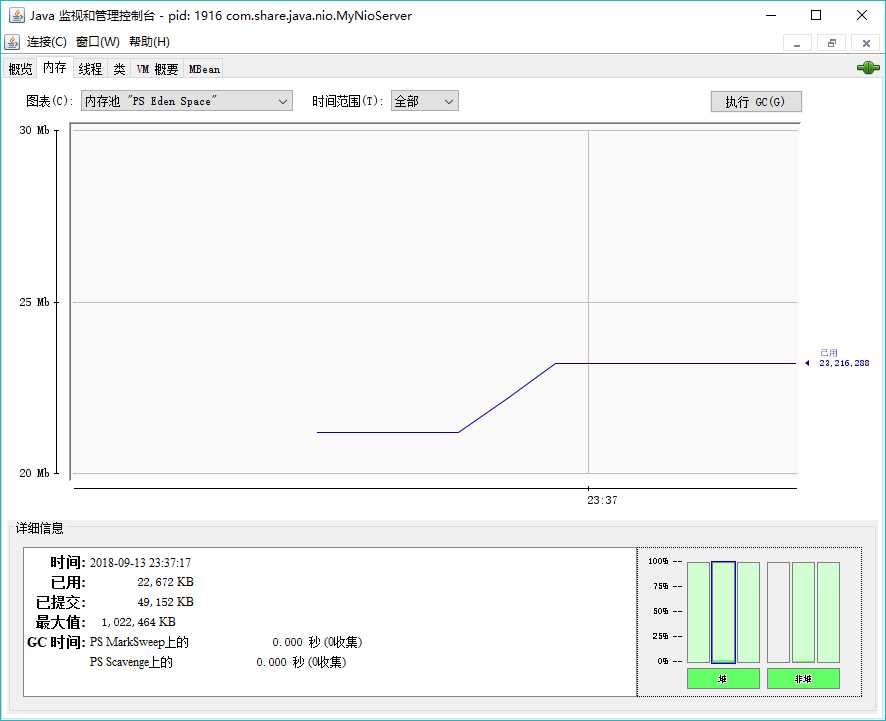Click the 已用 value marker on chart

(x=838, y=358)
